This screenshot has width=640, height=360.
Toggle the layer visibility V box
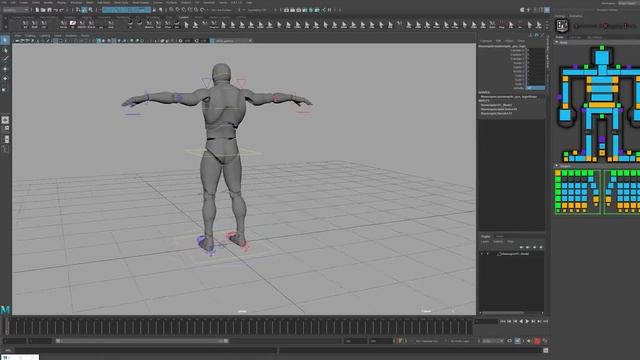482,254
